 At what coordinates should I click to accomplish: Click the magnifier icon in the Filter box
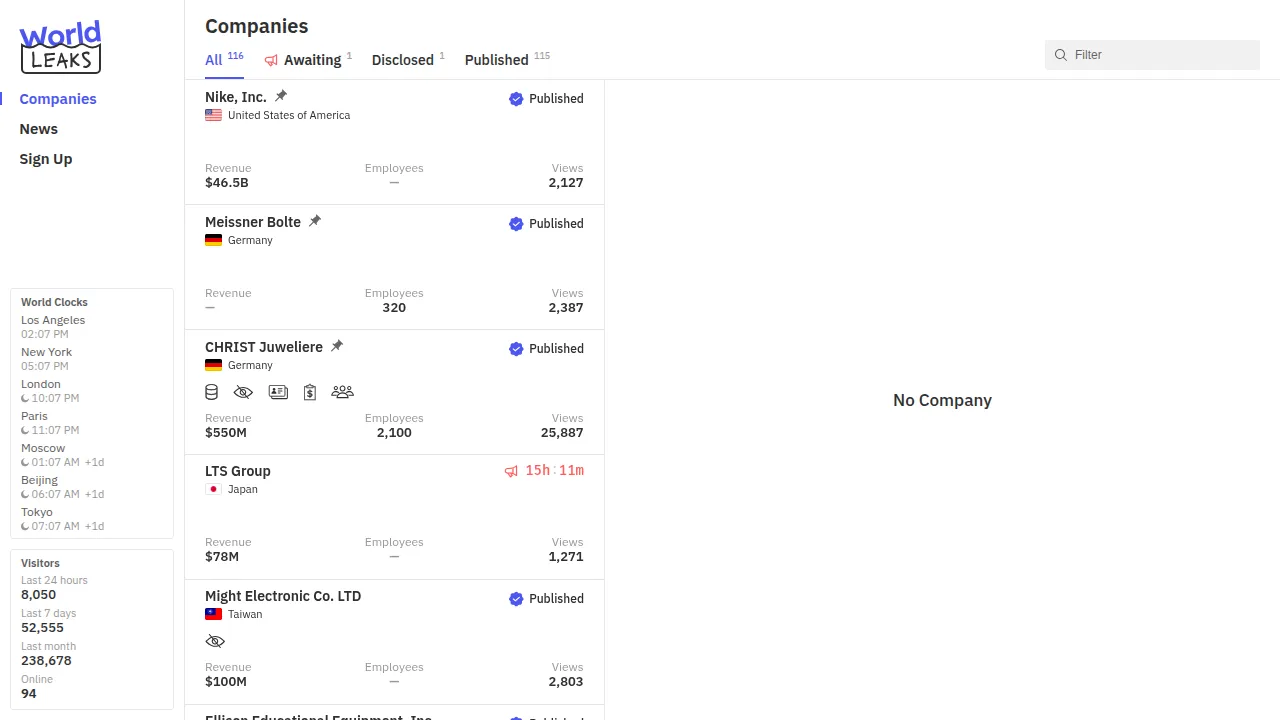[1061, 55]
